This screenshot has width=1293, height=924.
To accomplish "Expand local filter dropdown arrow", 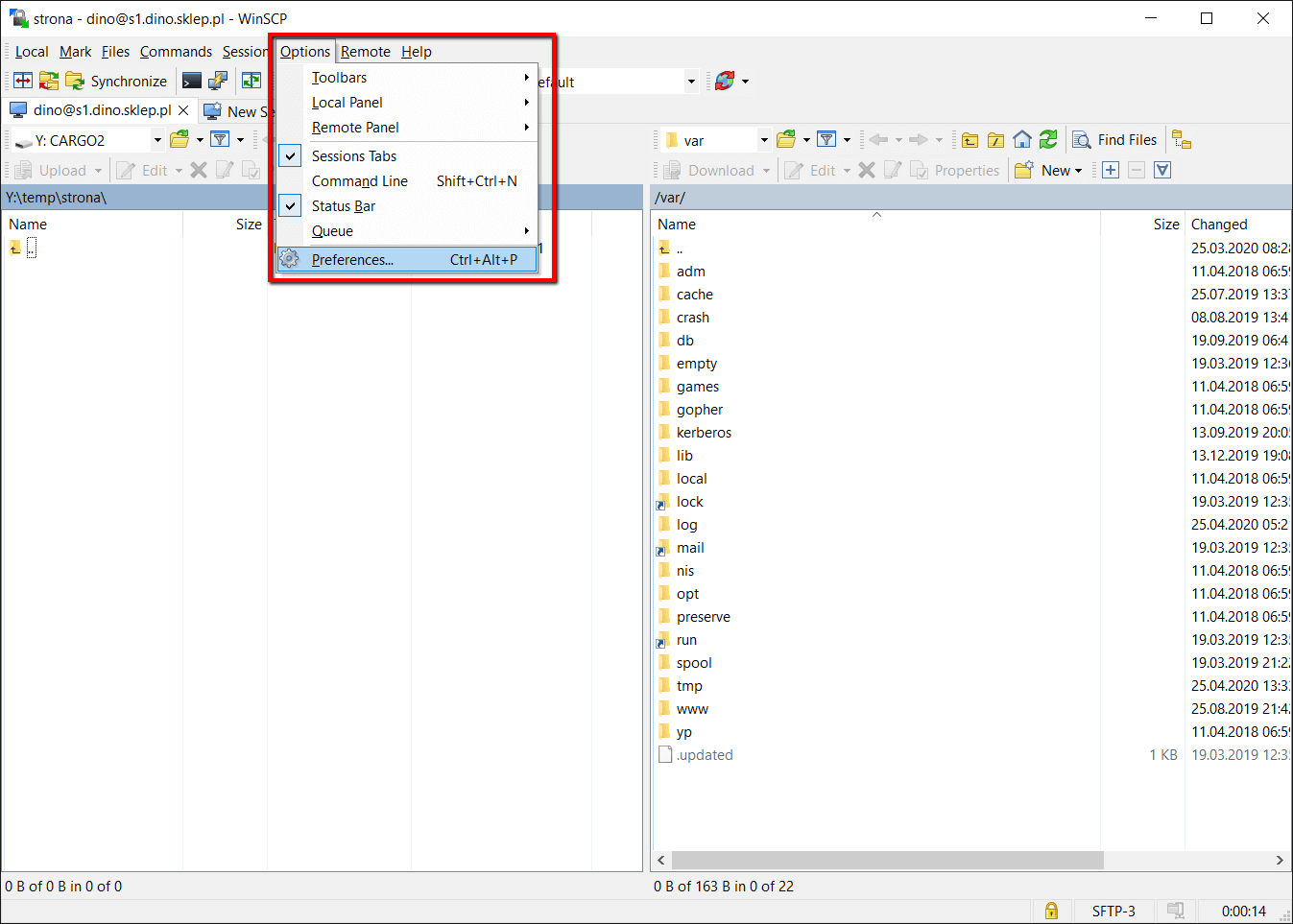I will [240, 140].
